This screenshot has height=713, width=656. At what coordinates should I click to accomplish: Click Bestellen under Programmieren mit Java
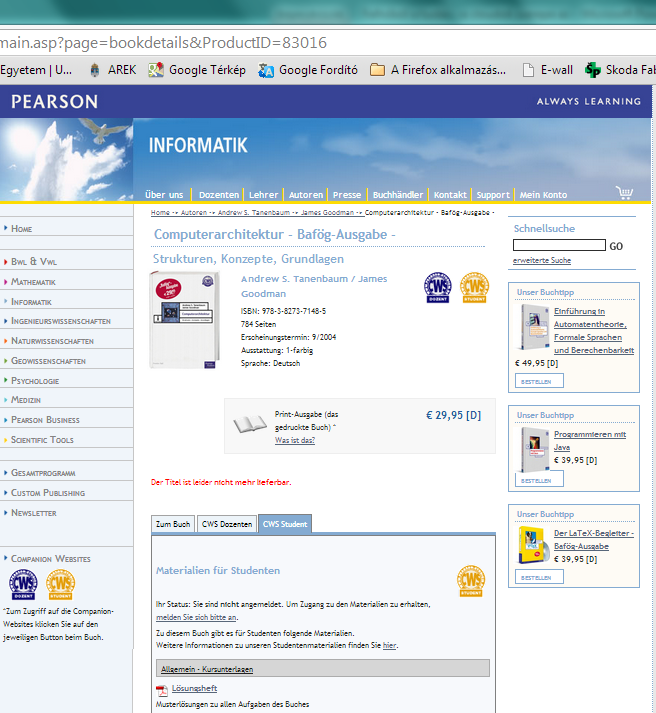[x=539, y=479]
